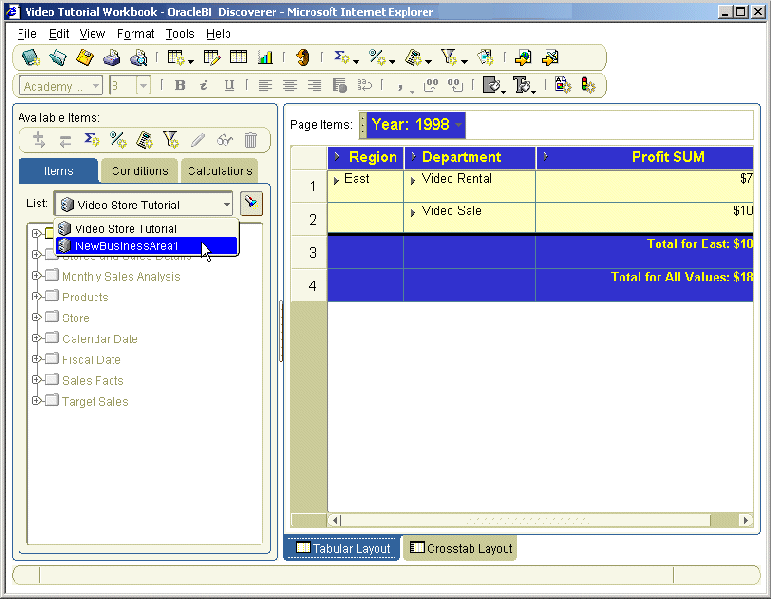Image resolution: width=771 pixels, height=599 pixels.
Task: Click the Profit SUM column header
Action: coord(645,157)
